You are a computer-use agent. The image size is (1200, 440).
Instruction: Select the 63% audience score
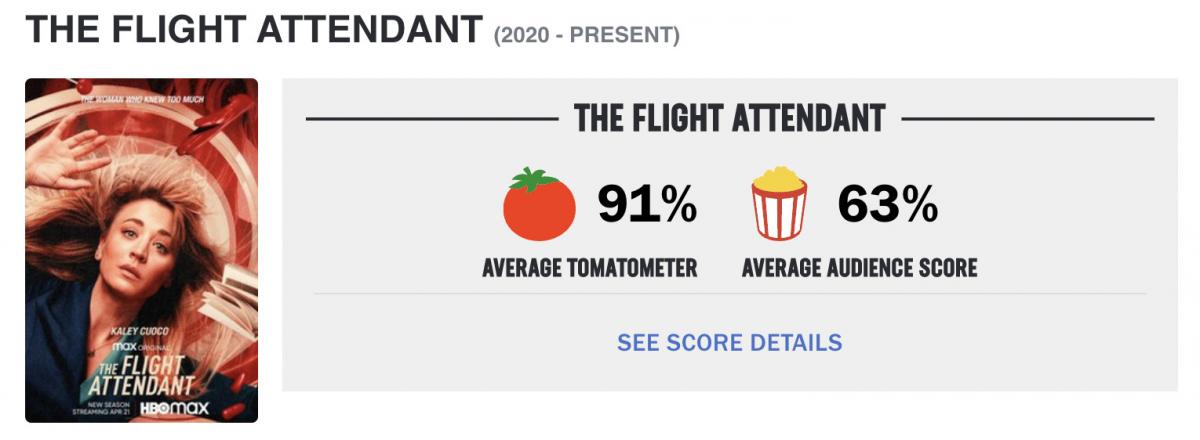coord(888,205)
